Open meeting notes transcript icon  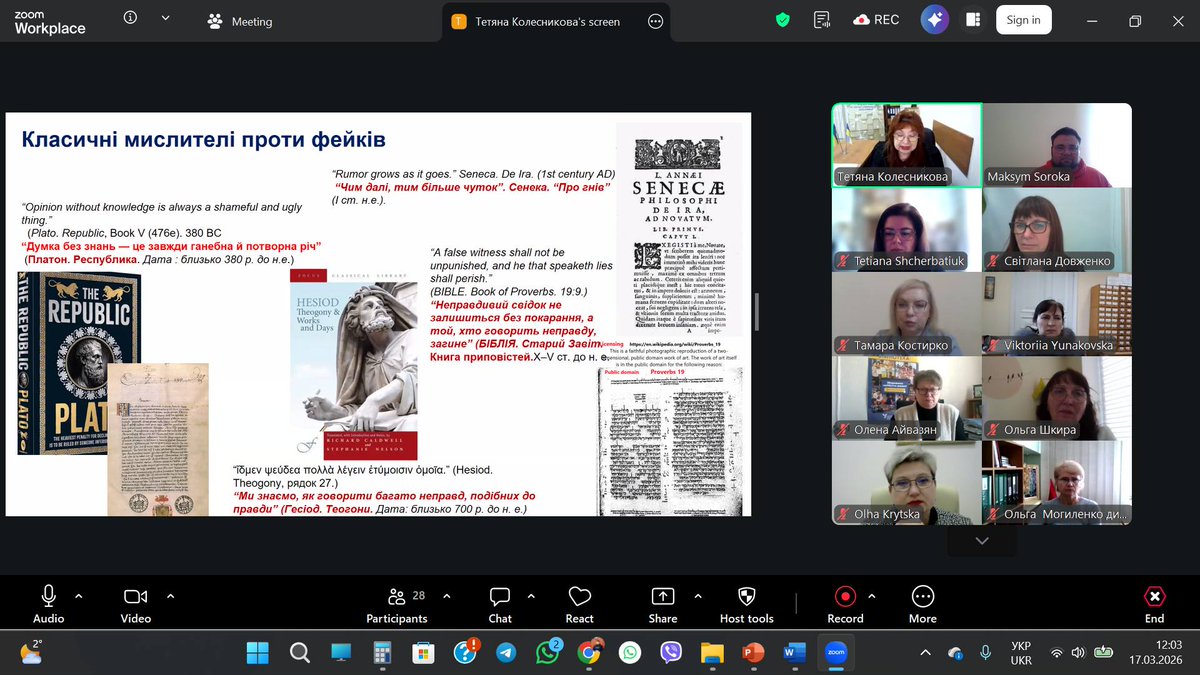822,20
